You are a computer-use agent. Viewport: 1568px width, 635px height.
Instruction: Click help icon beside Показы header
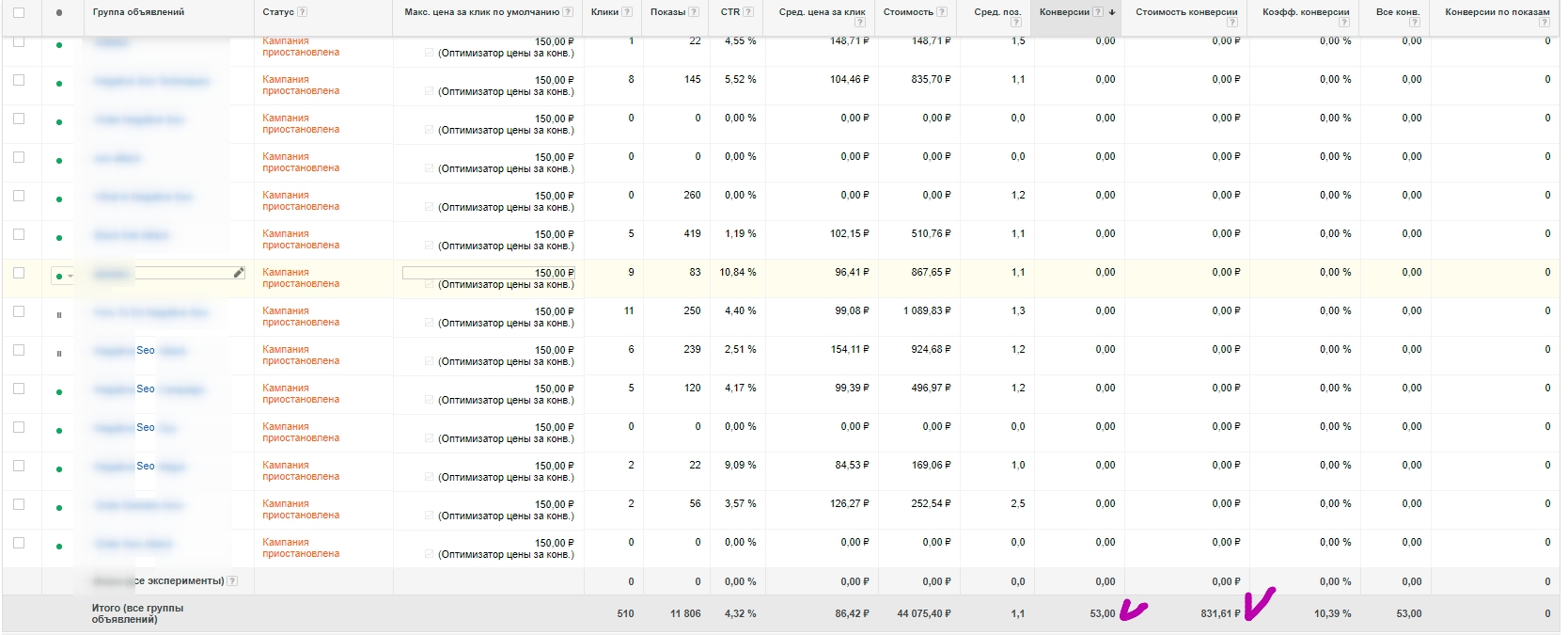(694, 12)
